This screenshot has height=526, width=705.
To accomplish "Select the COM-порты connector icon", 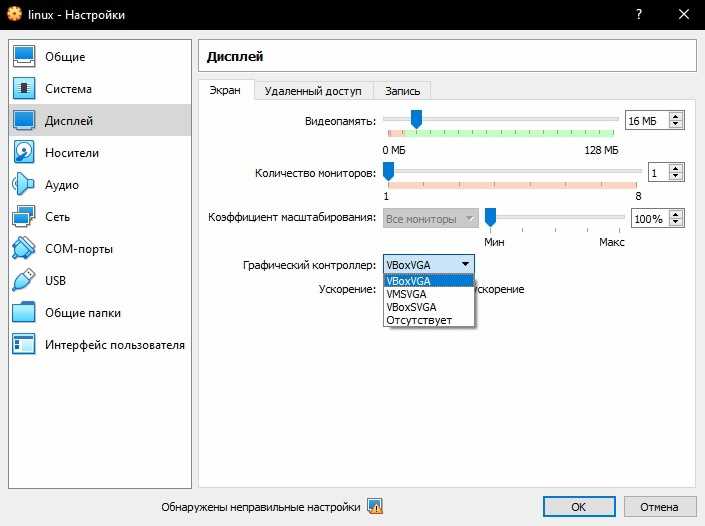I will coord(24,248).
